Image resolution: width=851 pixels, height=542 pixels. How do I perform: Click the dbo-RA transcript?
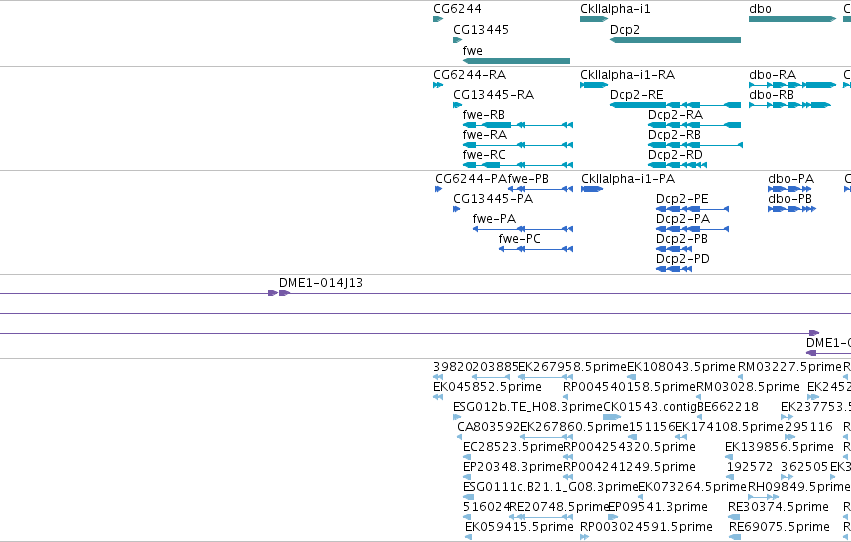792,85
